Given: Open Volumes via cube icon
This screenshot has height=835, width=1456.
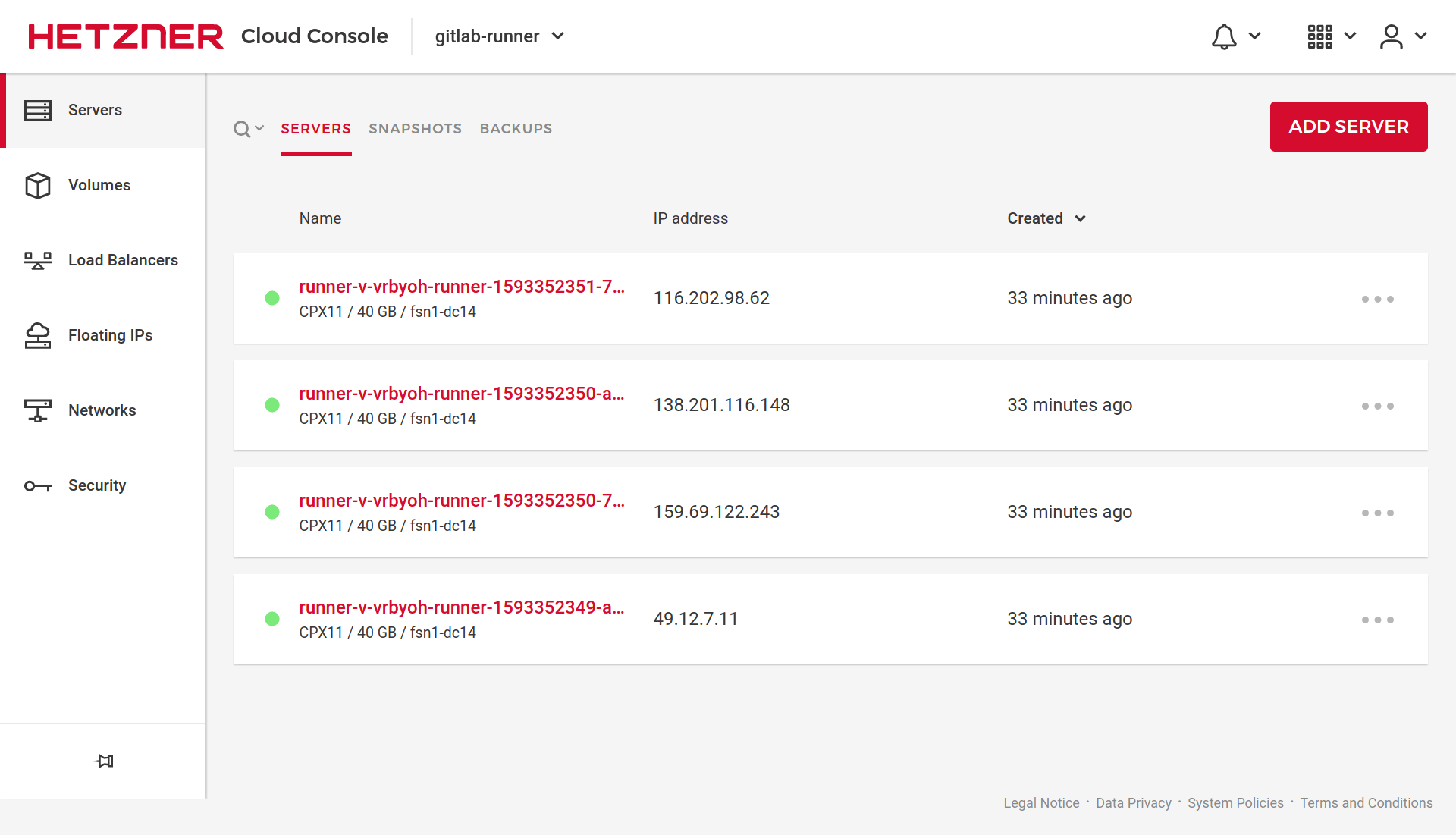Looking at the screenshot, I should 37,186.
